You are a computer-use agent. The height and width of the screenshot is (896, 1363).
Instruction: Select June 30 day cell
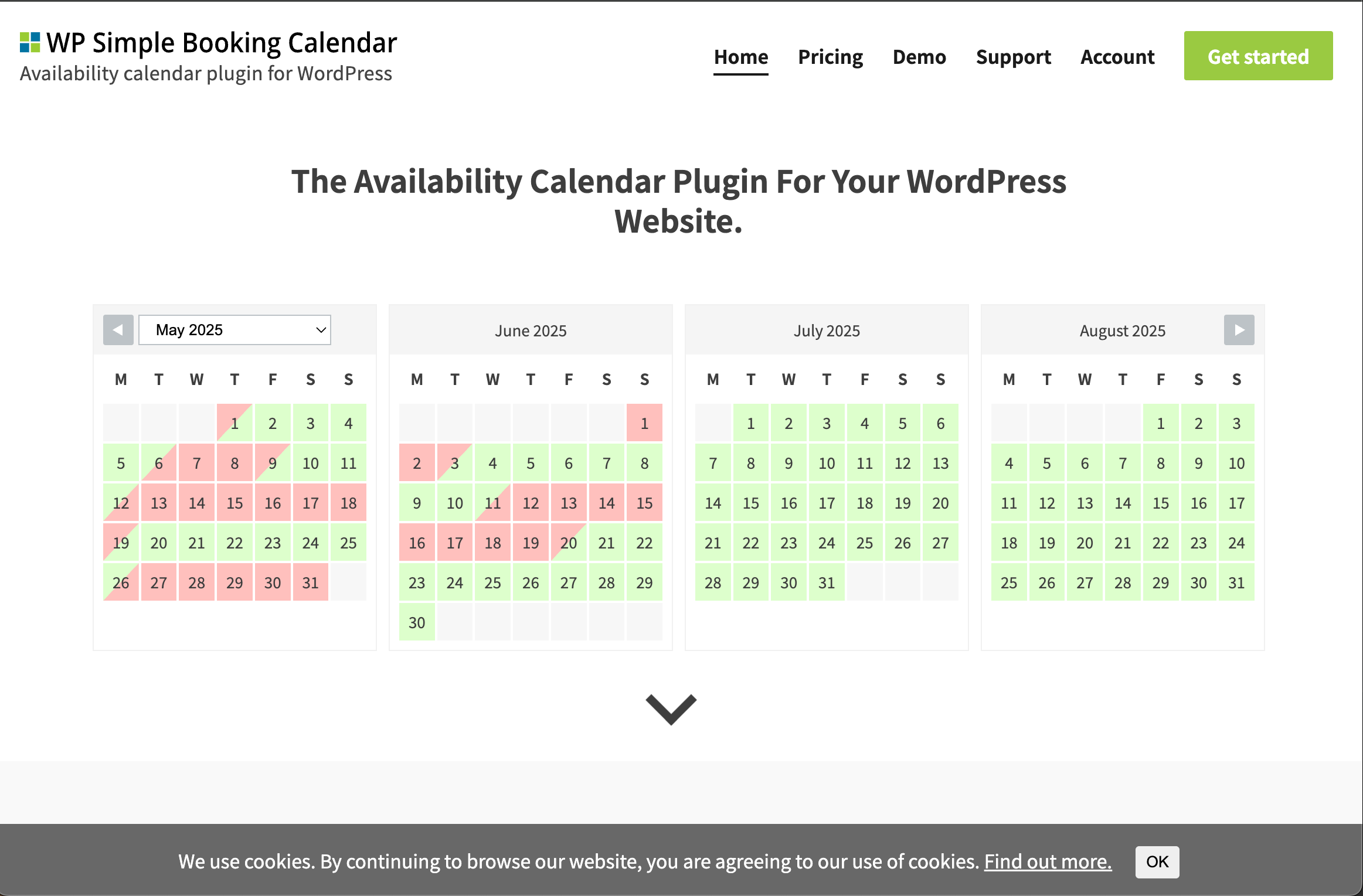coord(417,622)
